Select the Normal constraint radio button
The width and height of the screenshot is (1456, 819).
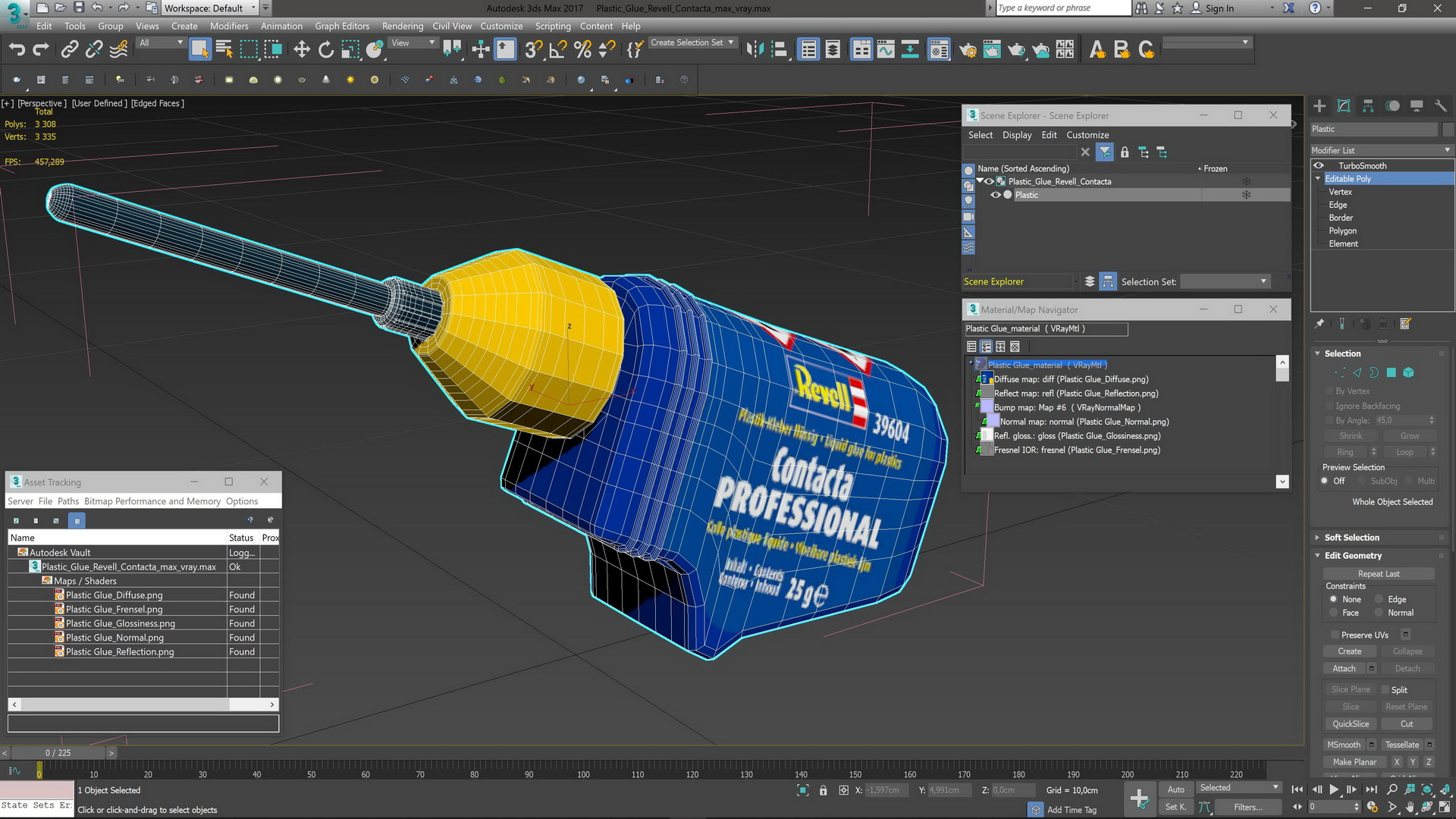[x=1379, y=613]
